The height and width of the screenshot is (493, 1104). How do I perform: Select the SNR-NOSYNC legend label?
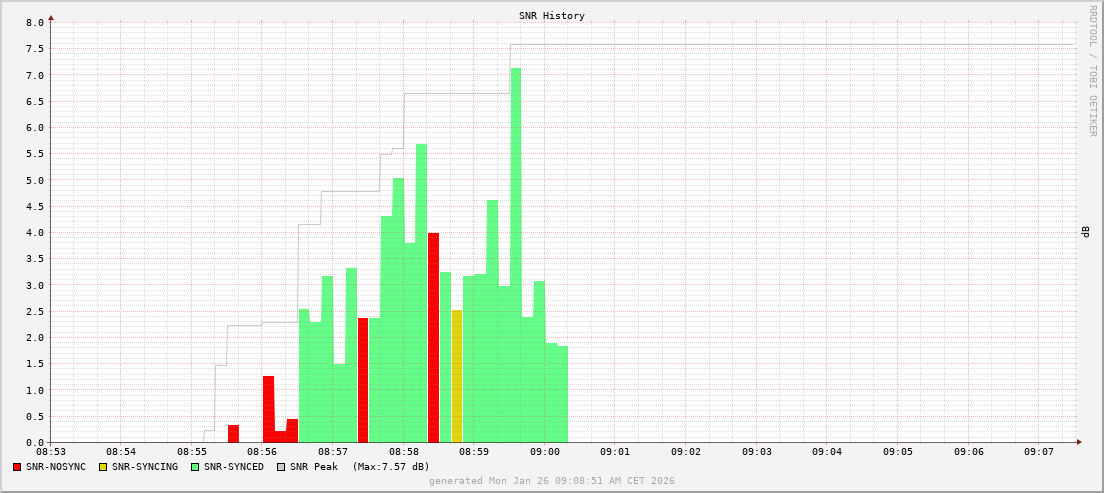pyautogui.click(x=56, y=467)
